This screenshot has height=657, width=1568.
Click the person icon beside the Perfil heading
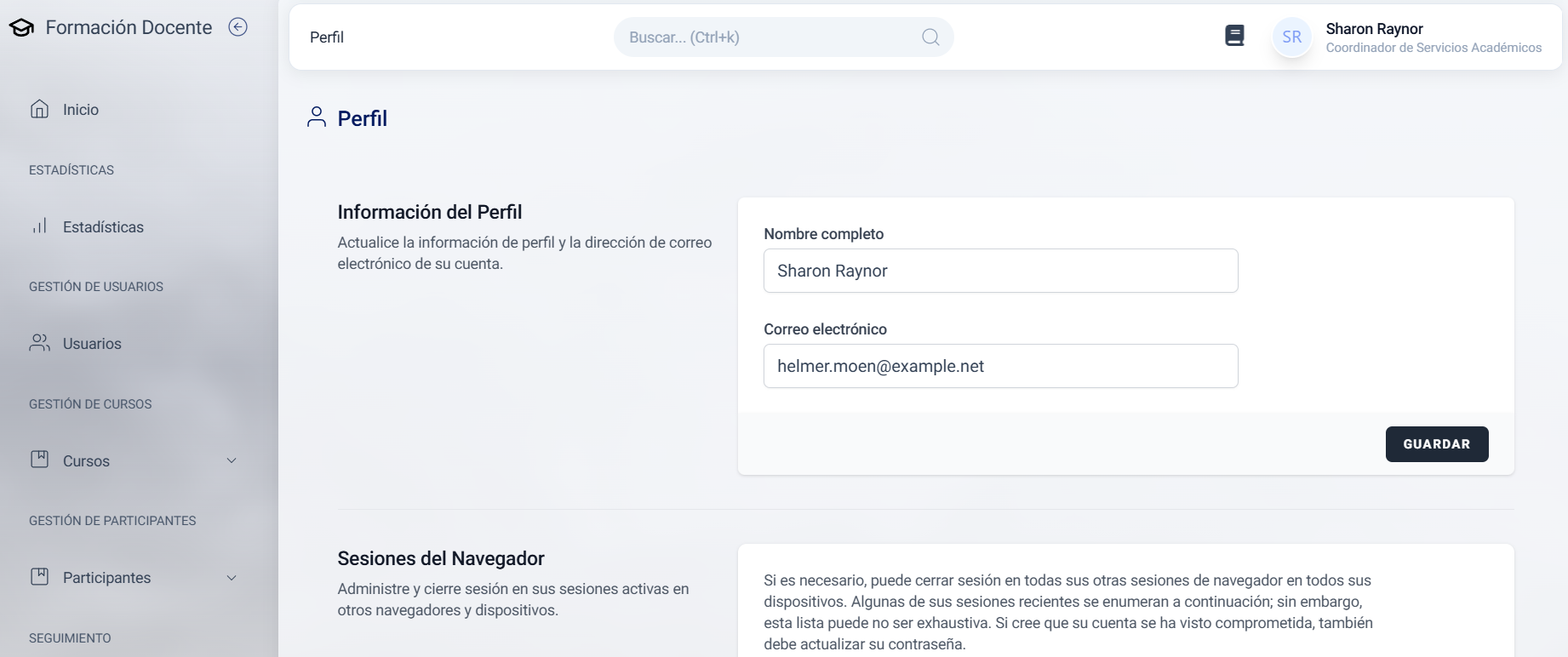click(x=317, y=117)
